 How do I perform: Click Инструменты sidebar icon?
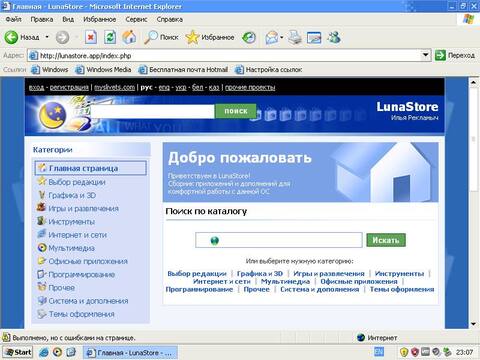click(x=41, y=221)
